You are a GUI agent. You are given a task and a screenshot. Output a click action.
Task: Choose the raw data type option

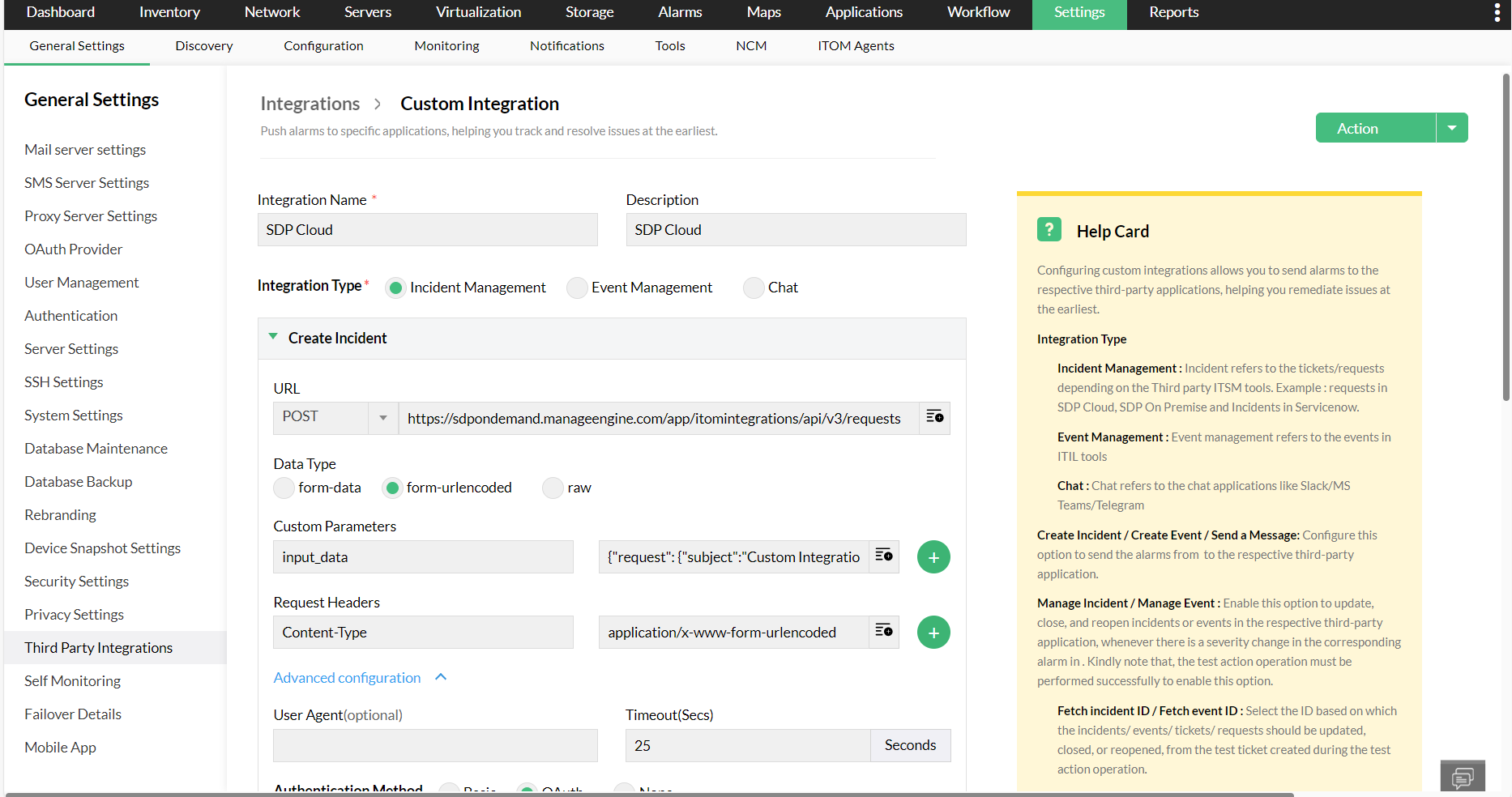553,488
